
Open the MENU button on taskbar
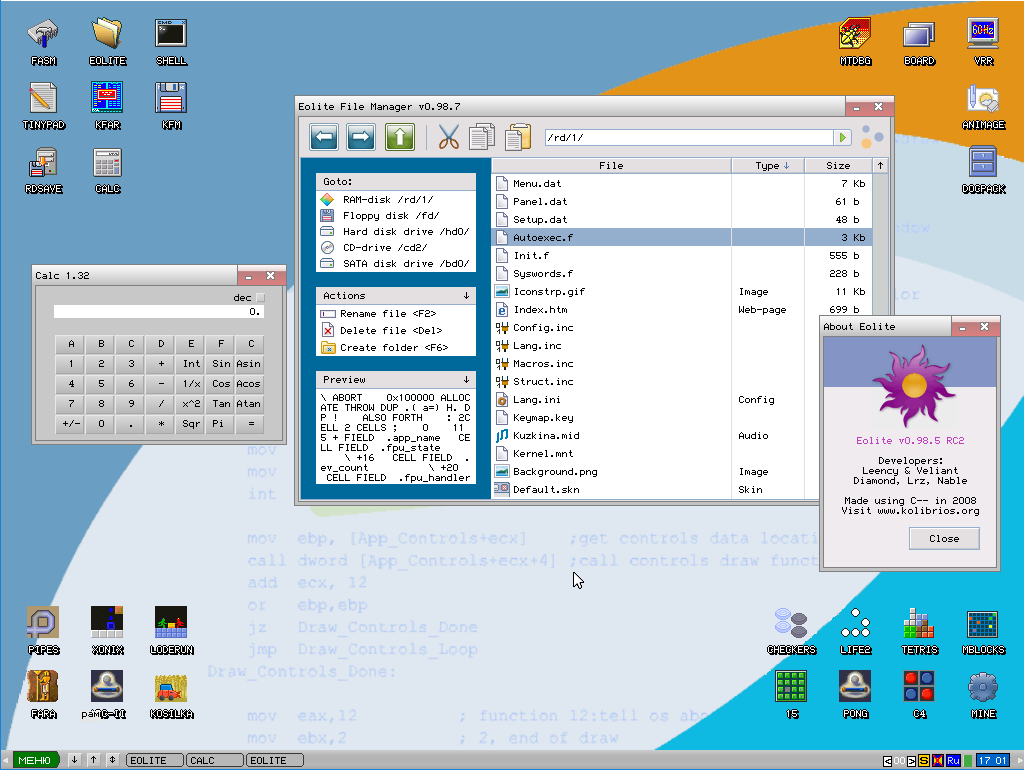(x=35, y=760)
